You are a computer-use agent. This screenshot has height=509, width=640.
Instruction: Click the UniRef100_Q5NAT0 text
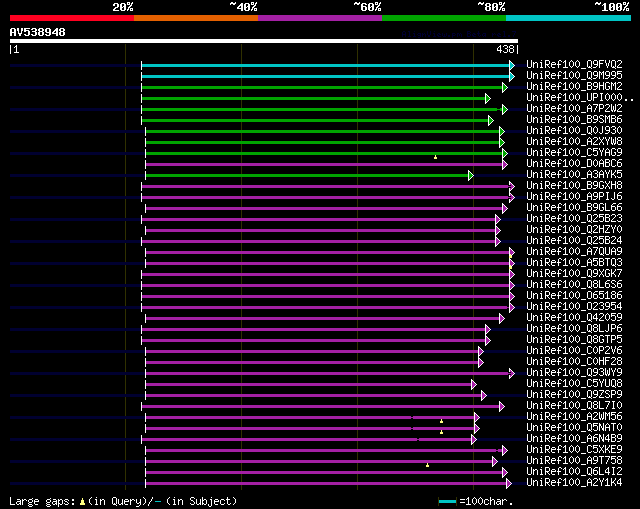pos(574,428)
